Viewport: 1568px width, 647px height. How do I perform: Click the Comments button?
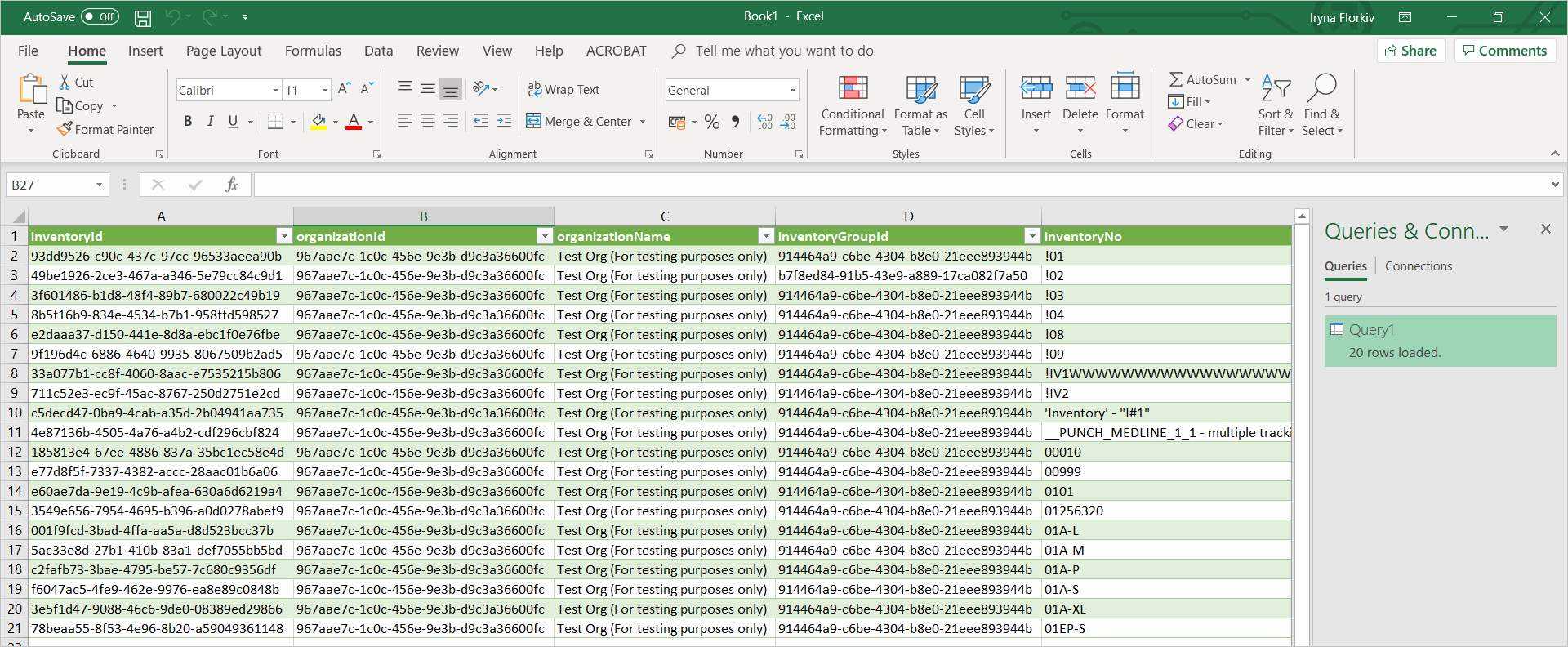[x=1505, y=51]
